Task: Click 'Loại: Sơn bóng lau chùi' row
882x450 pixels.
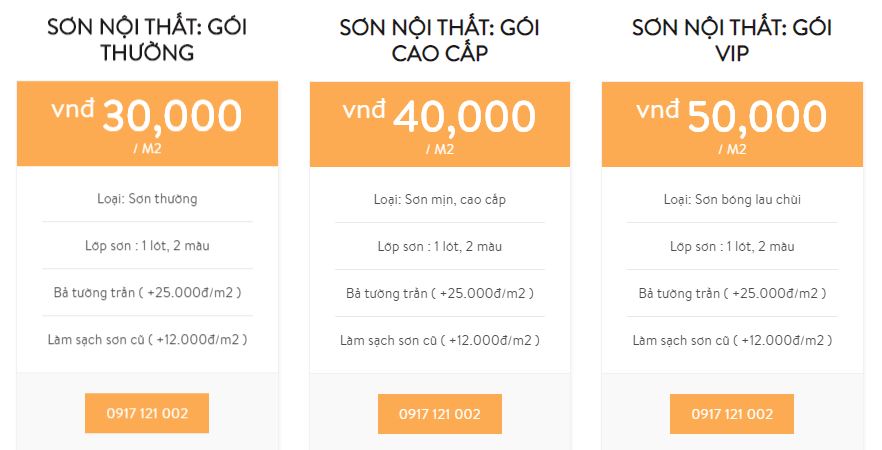Action: [732, 199]
